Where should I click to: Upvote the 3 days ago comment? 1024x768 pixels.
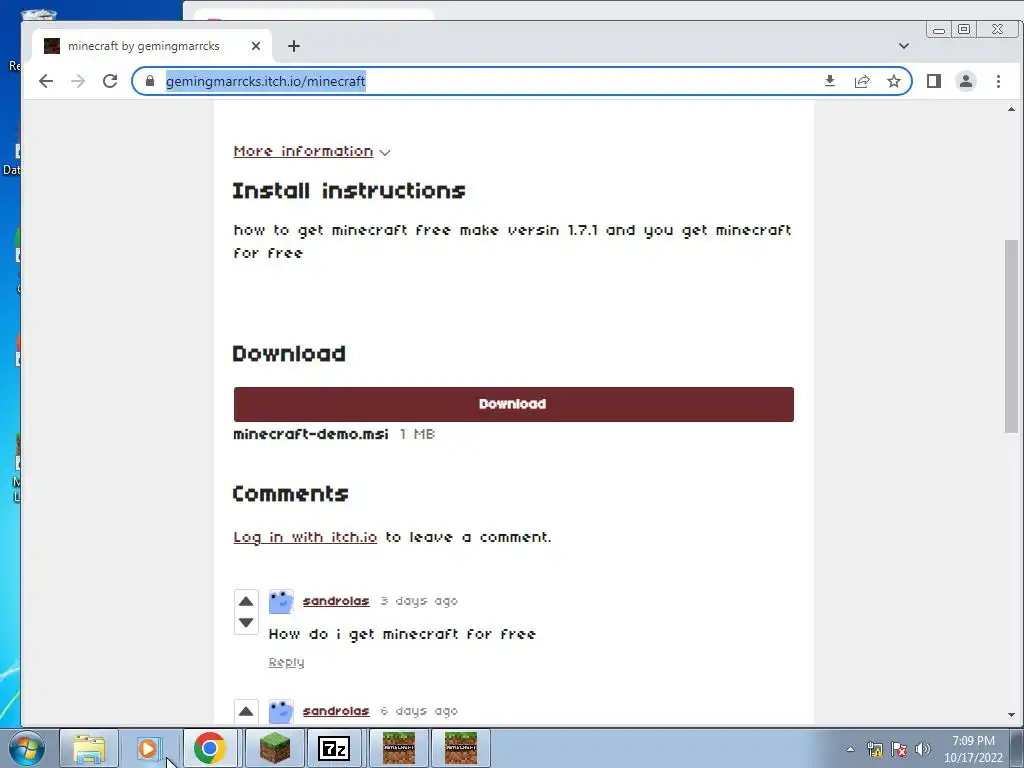pyautogui.click(x=246, y=601)
